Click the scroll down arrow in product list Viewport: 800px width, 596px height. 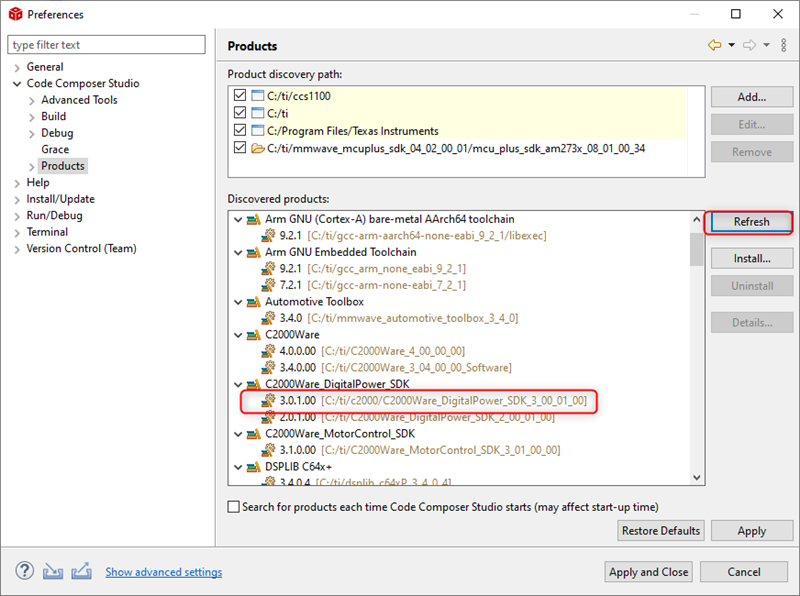[696, 477]
